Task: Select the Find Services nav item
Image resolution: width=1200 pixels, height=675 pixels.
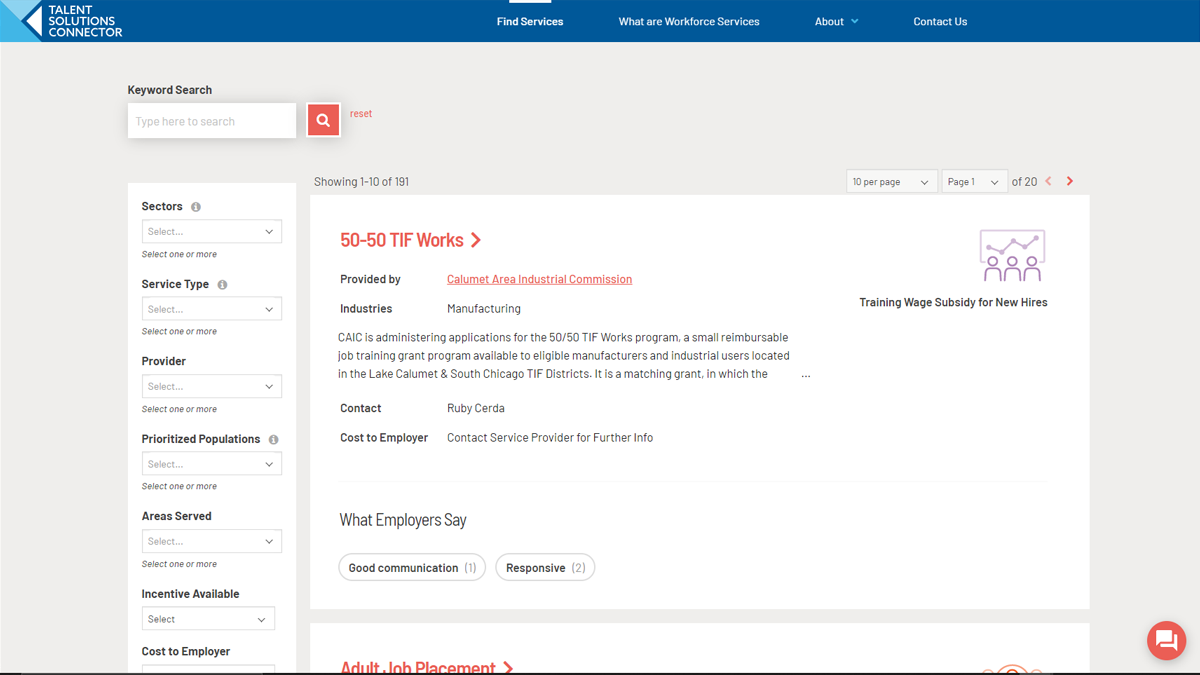Action: tap(530, 21)
